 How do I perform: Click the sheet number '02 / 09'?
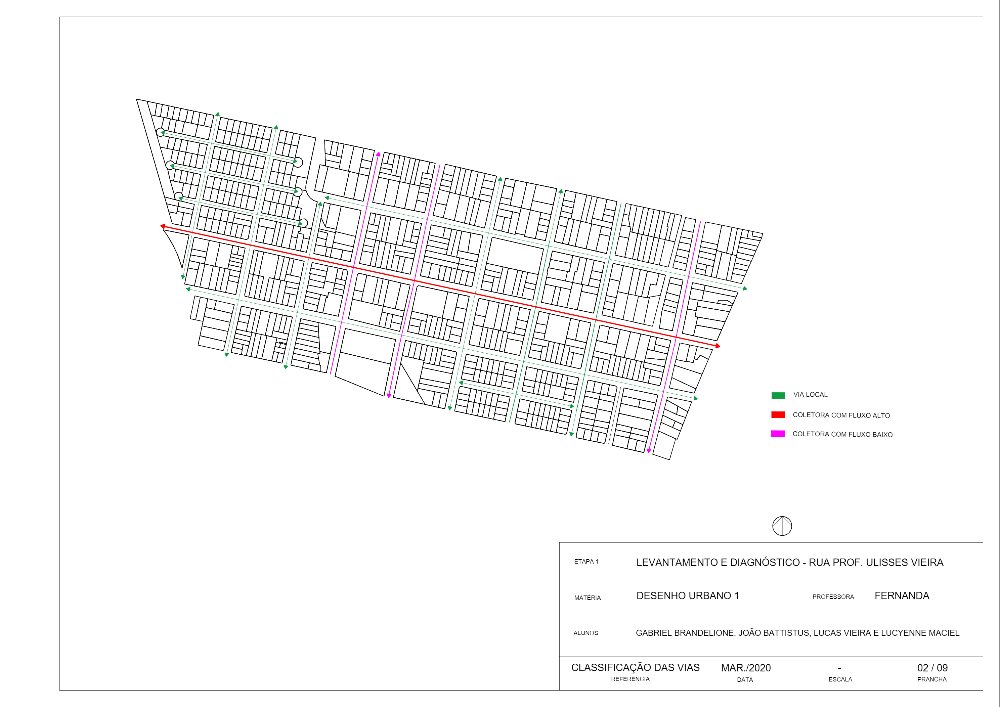coord(932,667)
